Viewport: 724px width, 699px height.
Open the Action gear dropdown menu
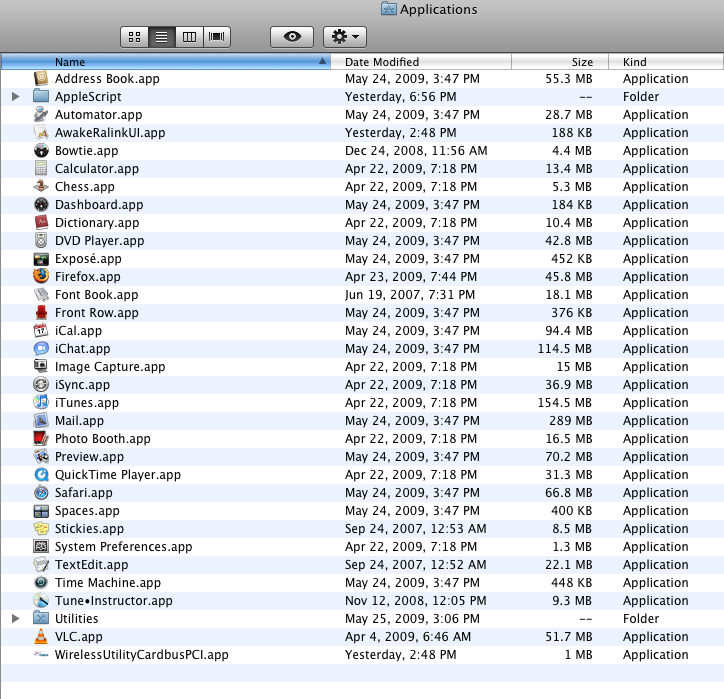[x=345, y=37]
